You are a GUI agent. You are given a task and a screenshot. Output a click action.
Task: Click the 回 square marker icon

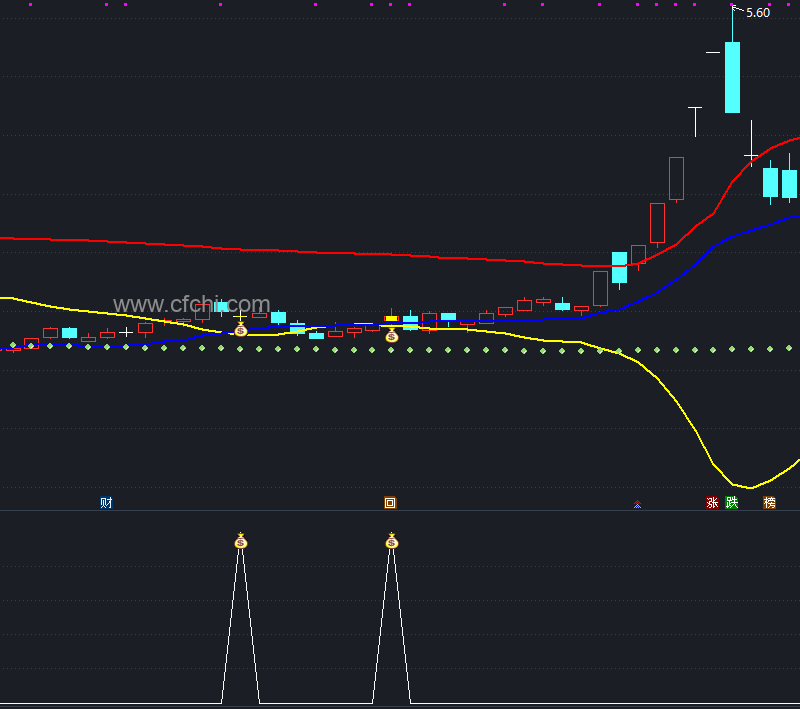390,503
